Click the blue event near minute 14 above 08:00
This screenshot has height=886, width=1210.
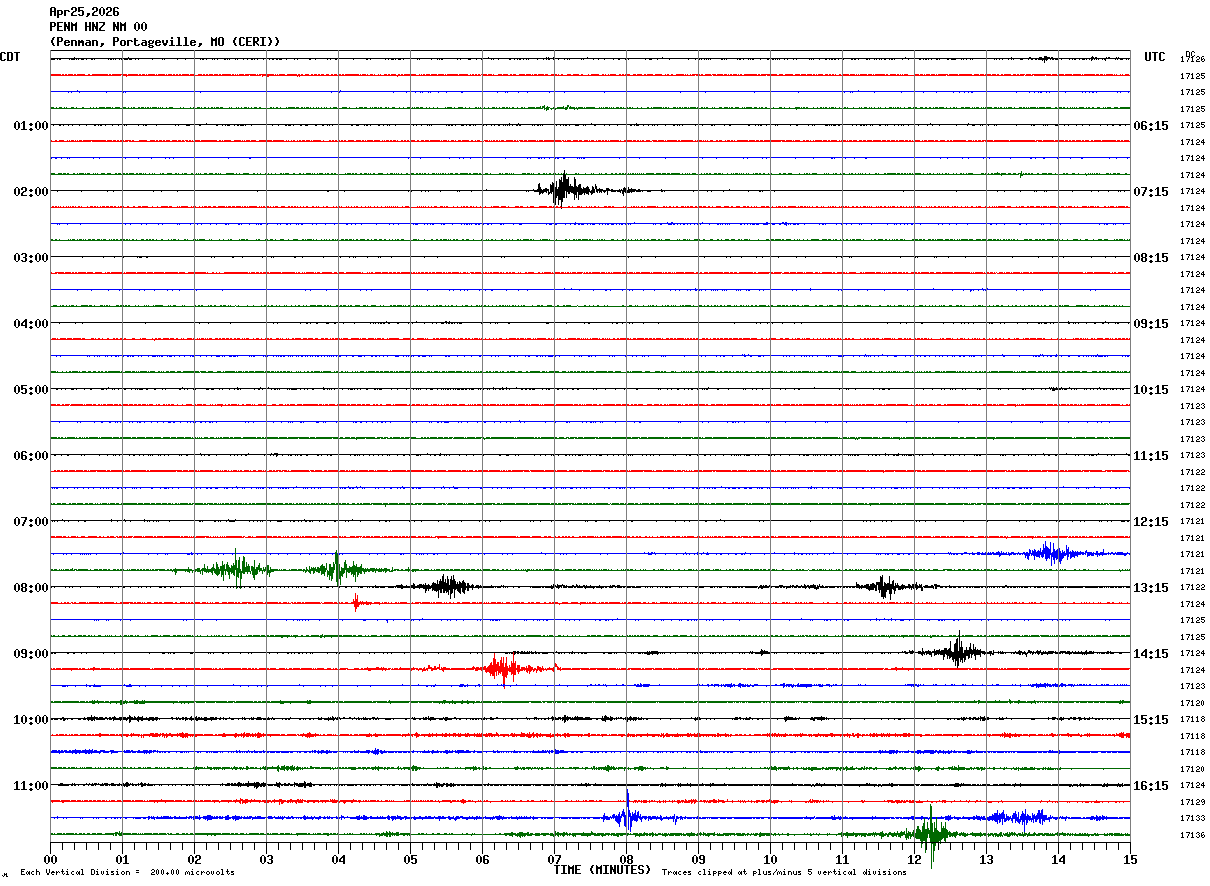[1052, 552]
